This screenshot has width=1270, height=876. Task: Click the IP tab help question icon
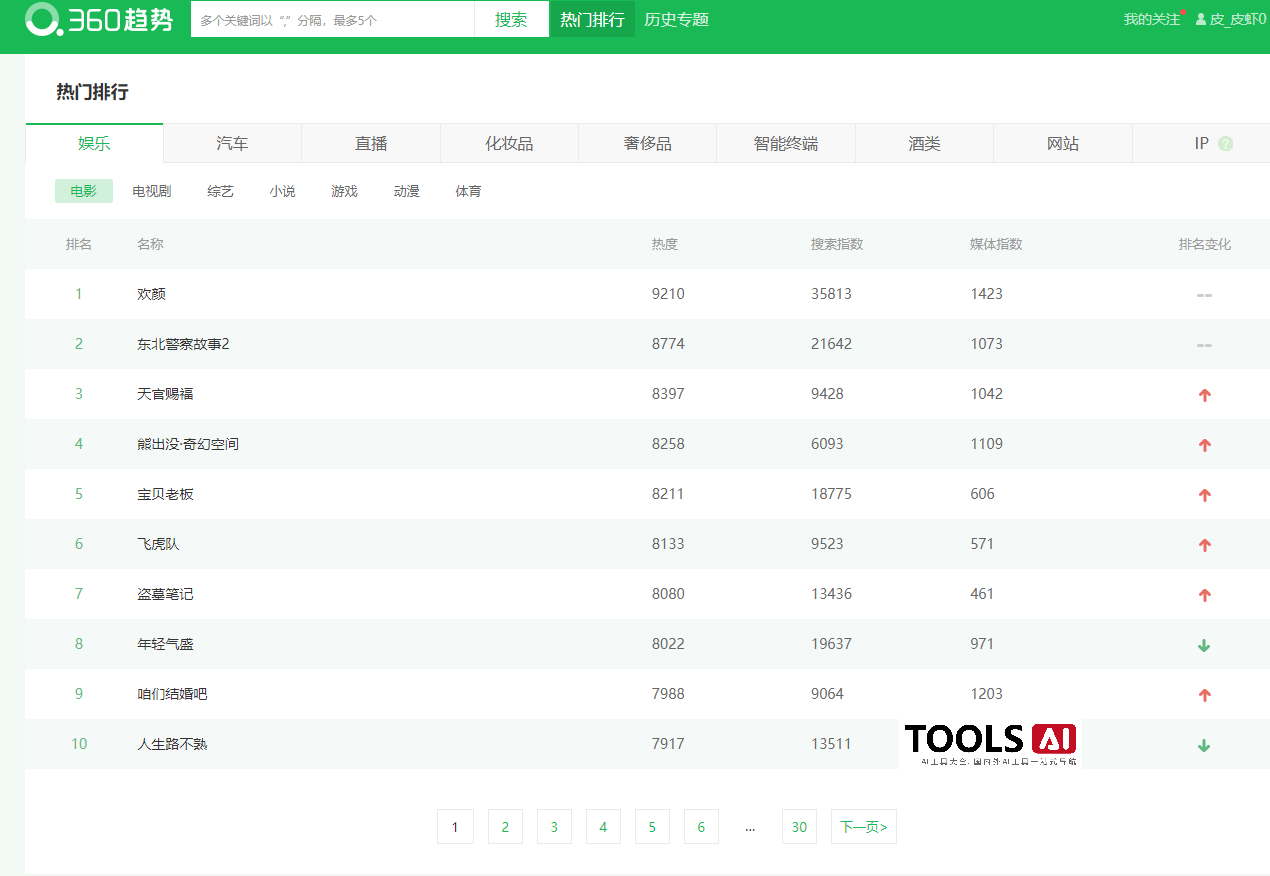click(x=1225, y=144)
